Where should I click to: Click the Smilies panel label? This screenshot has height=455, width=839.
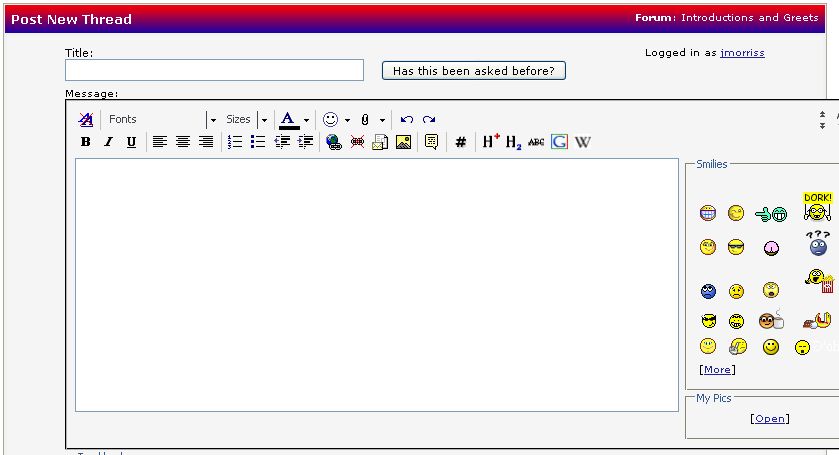click(x=712, y=164)
